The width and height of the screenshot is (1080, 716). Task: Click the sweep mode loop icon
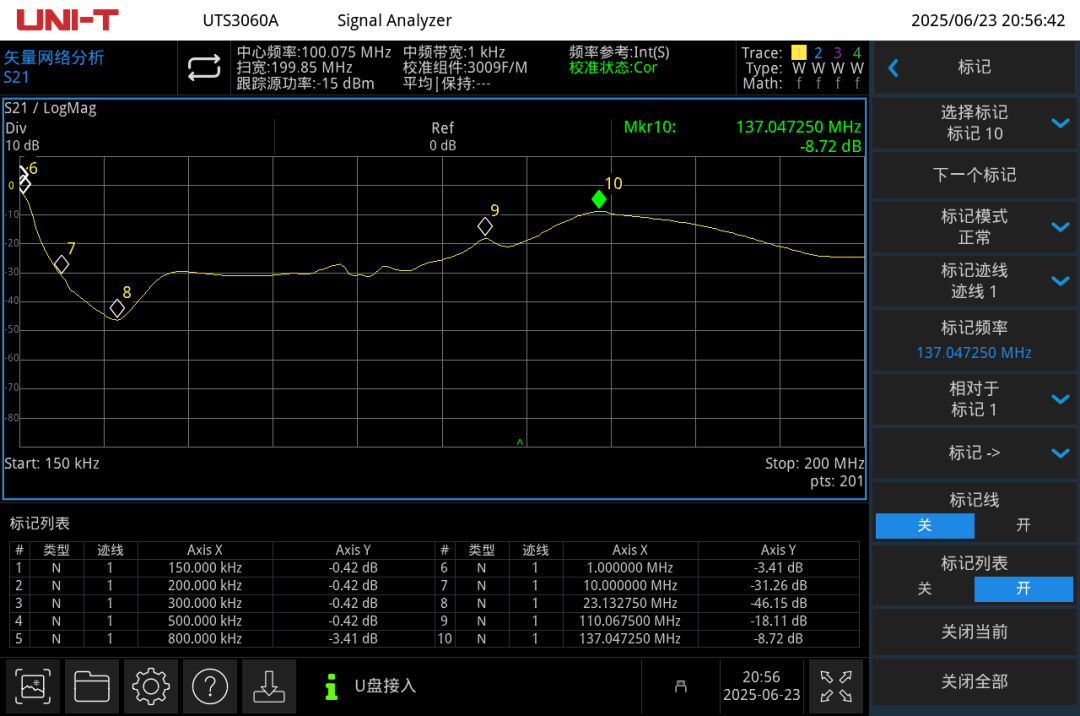pos(203,67)
